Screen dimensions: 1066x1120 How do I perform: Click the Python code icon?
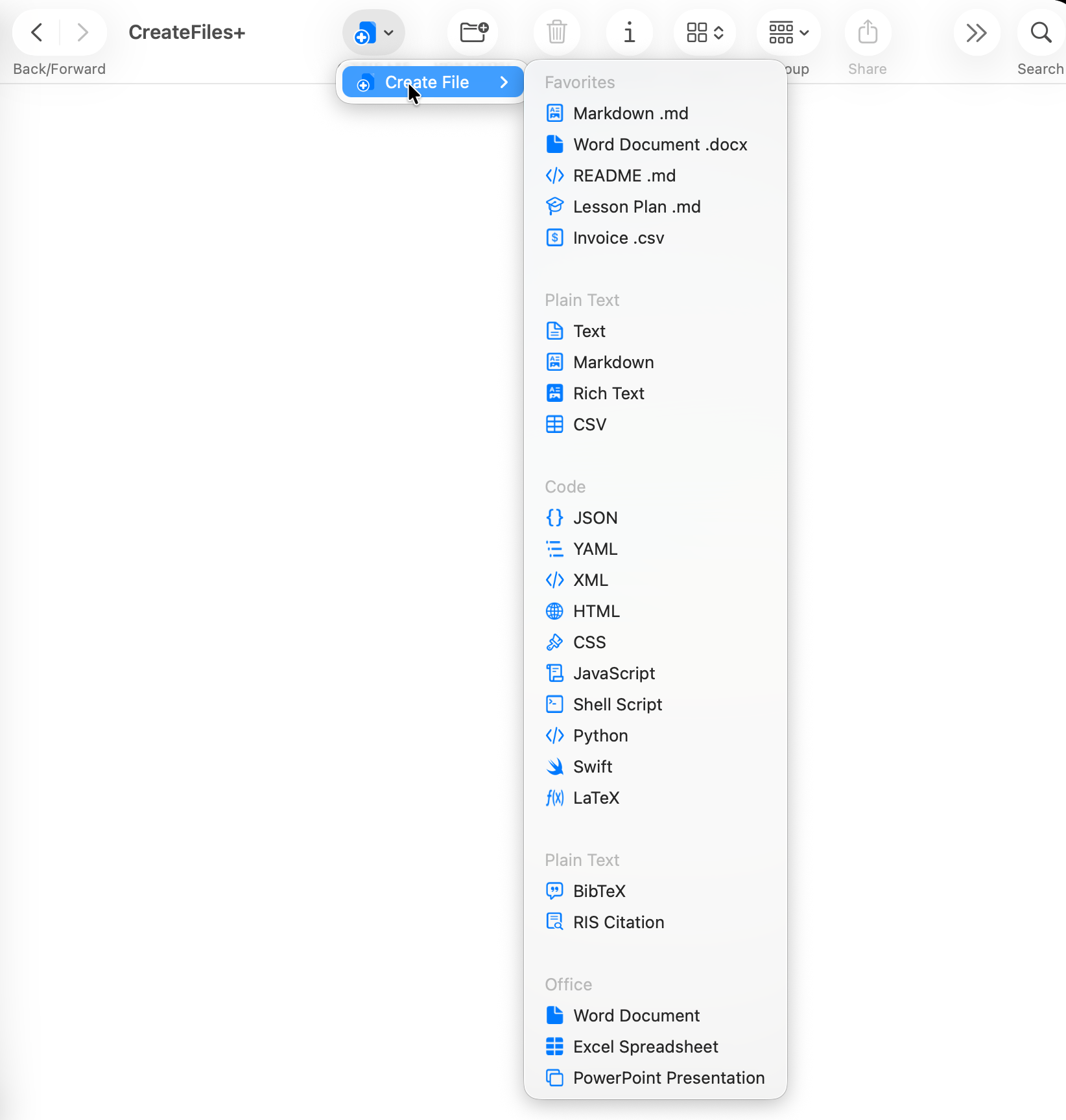pyautogui.click(x=554, y=736)
